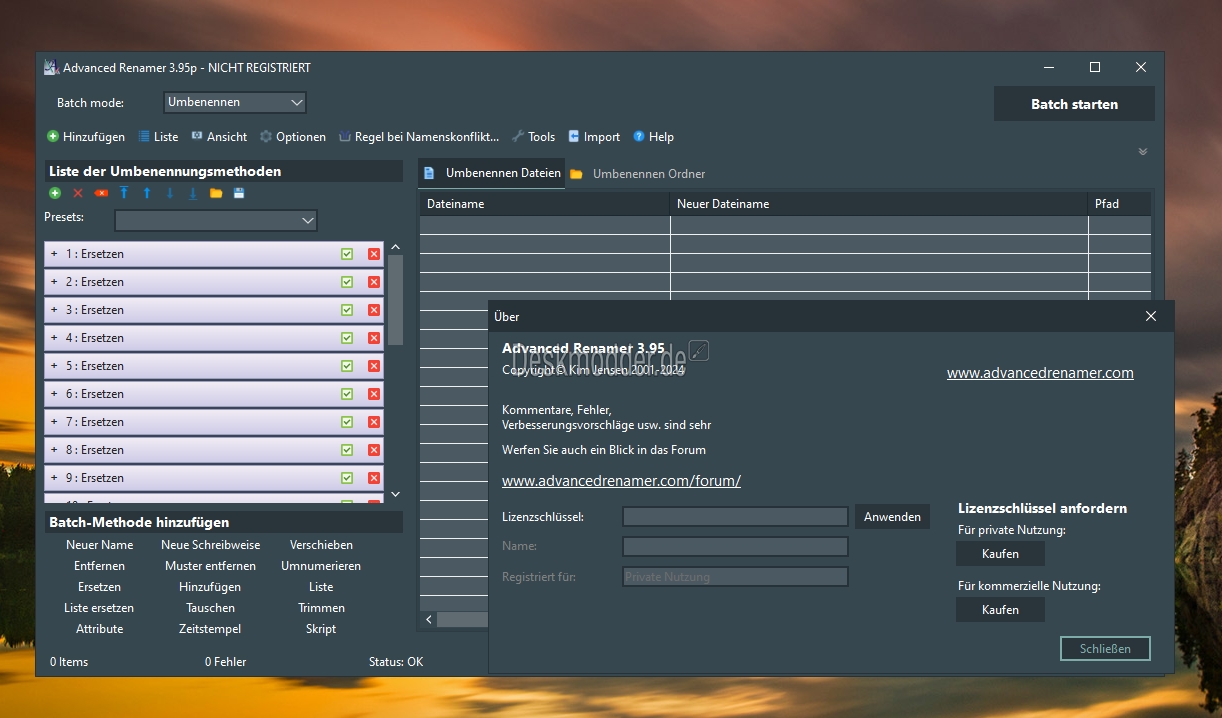
Task: Click the Advanced Renamer title bar app icon
Action: tap(51, 68)
